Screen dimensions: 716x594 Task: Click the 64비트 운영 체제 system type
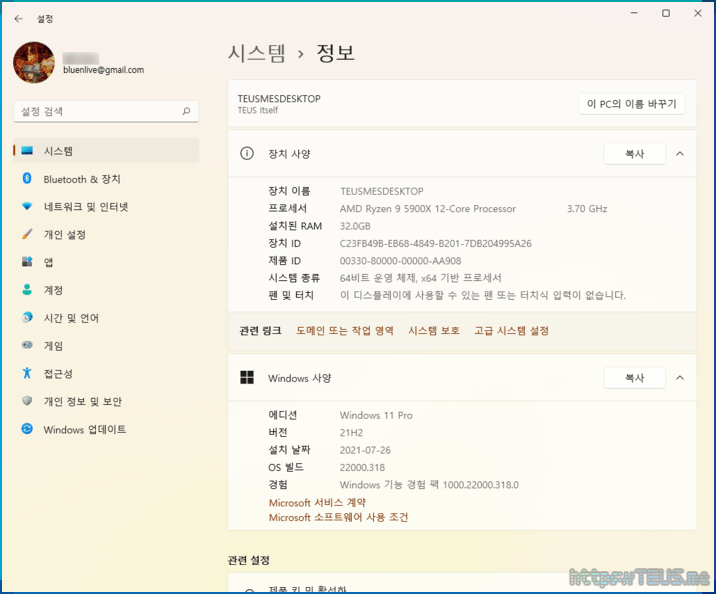tap(421, 278)
